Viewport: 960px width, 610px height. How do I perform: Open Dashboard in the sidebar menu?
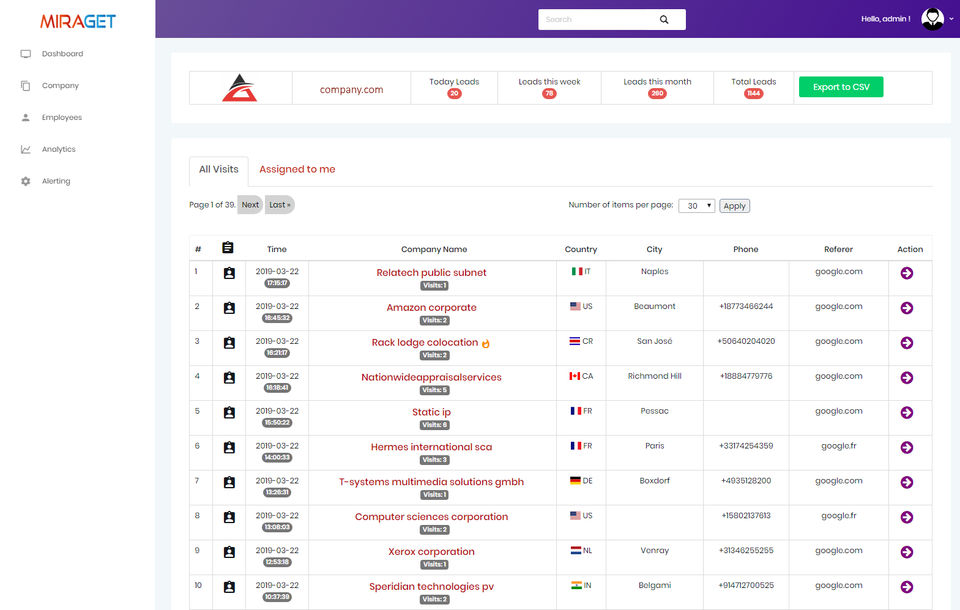(x=62, y=54)
